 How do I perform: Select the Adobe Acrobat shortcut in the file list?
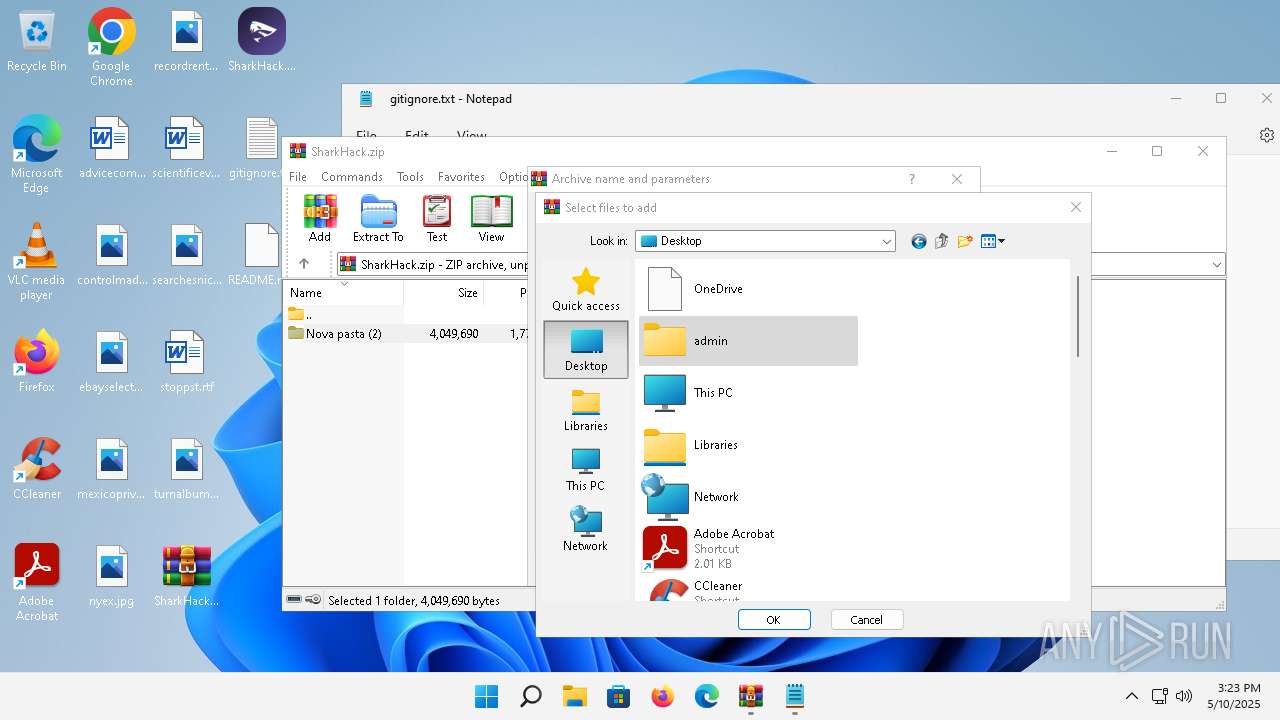(748, 549)
